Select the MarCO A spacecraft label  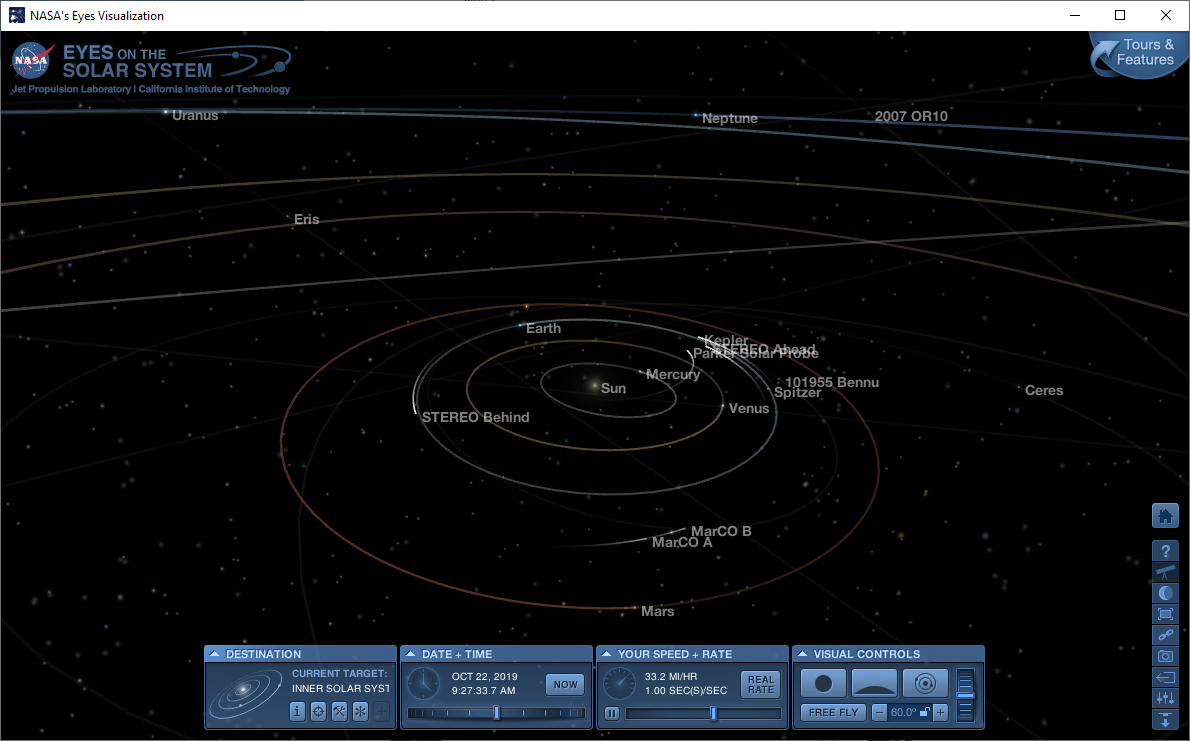coord(682,542)
